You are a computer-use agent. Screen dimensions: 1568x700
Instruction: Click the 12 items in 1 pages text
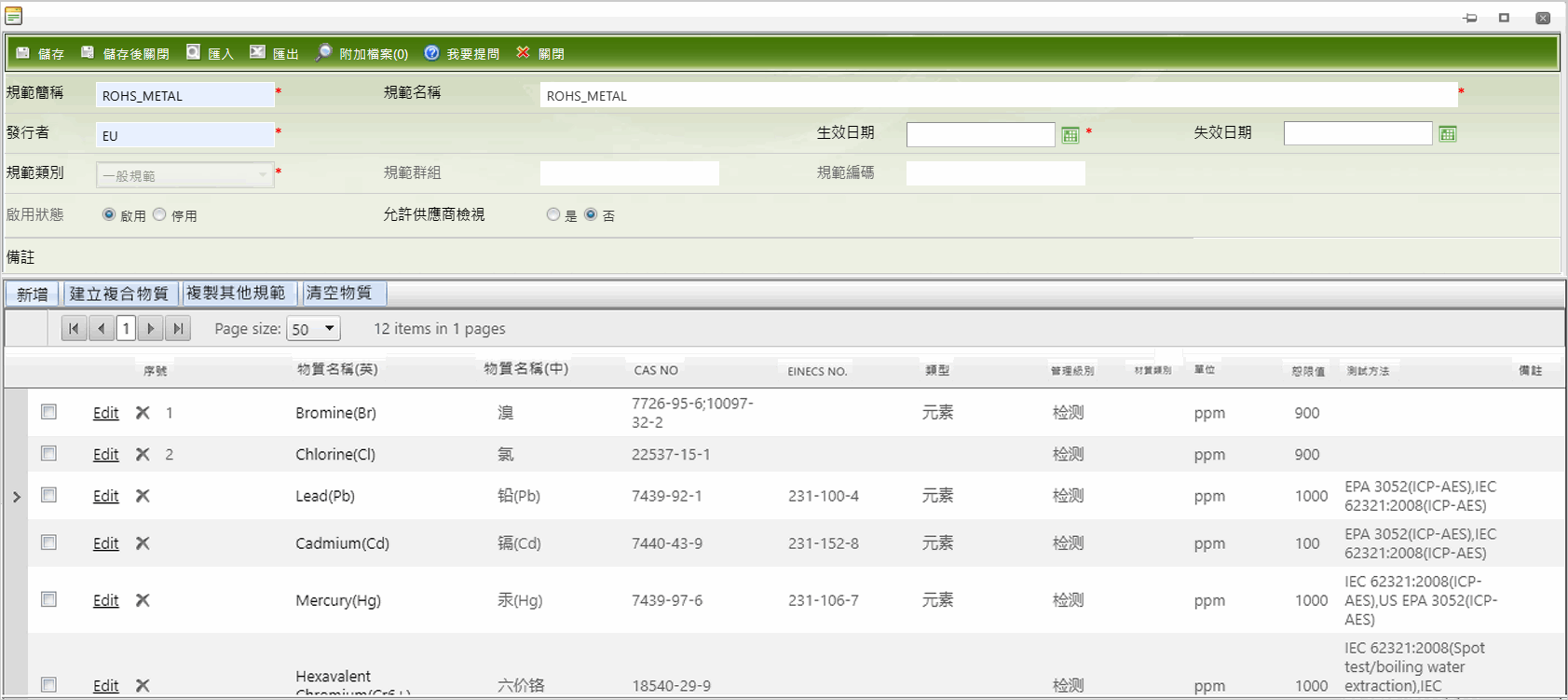pos(440,328)
